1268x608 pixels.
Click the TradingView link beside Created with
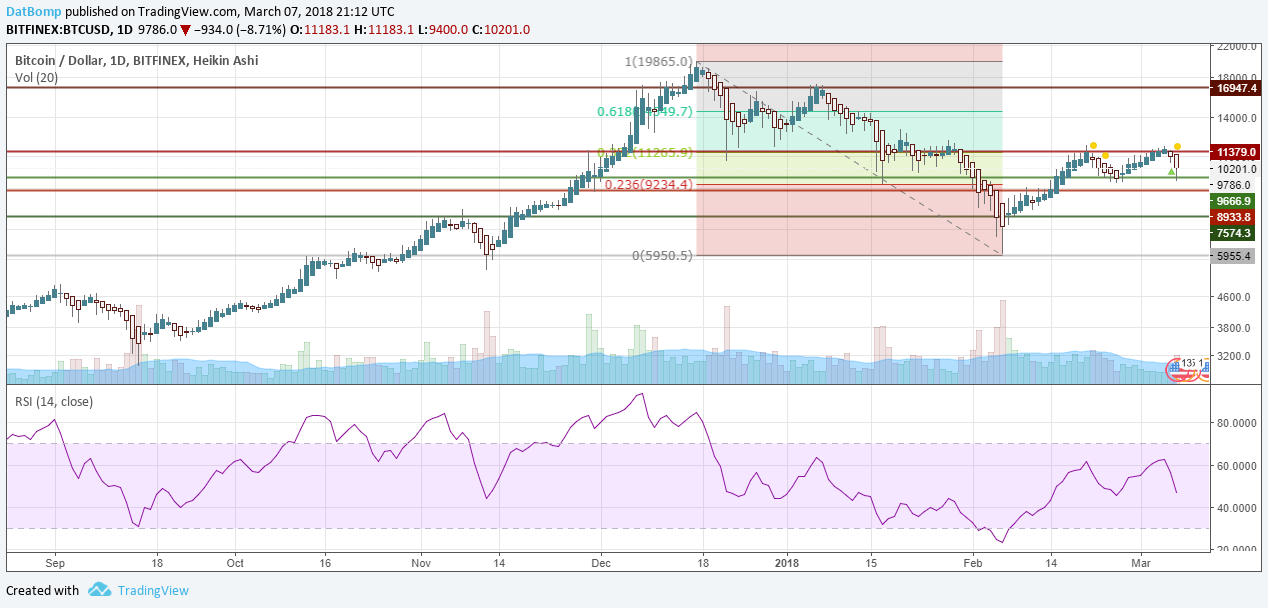pos(153,590)
